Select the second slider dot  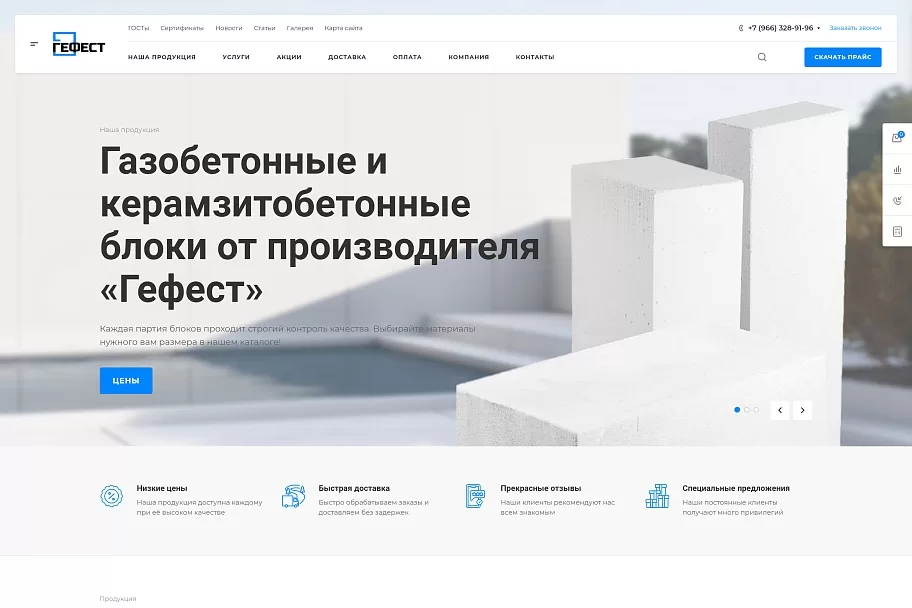tap(747, 410)
